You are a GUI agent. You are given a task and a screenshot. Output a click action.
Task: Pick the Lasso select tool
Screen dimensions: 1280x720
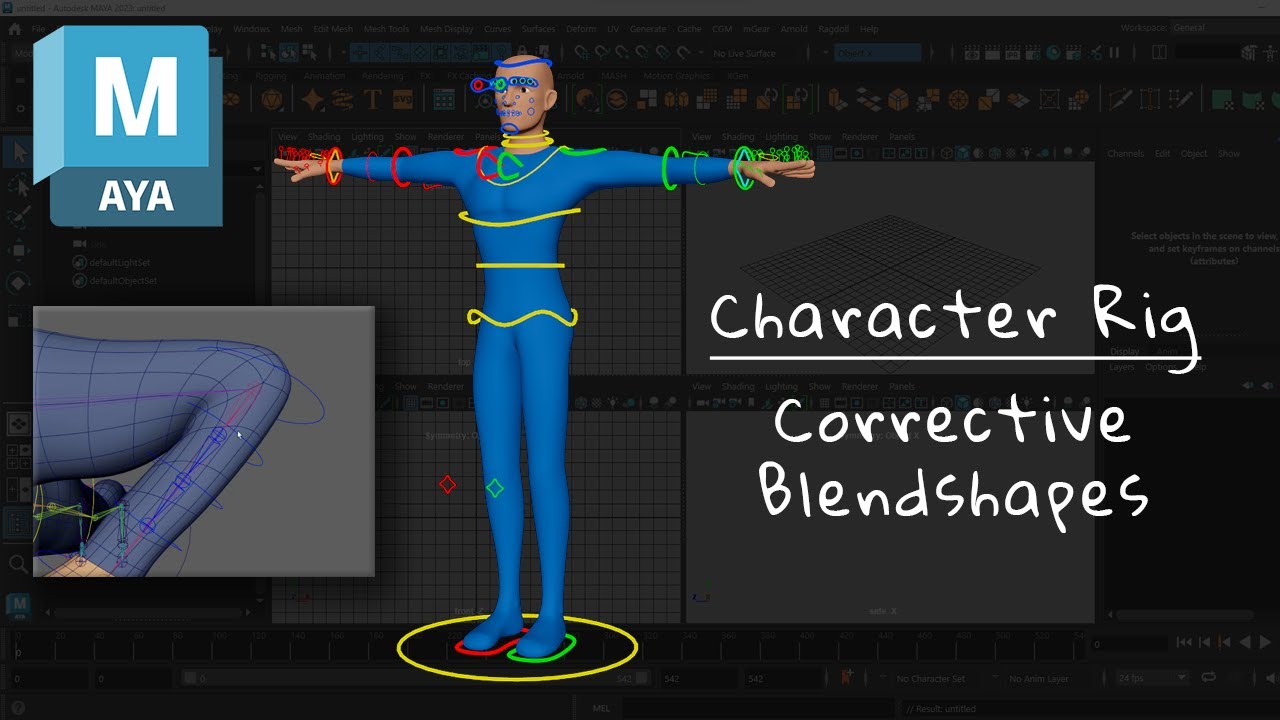[17, 185]
